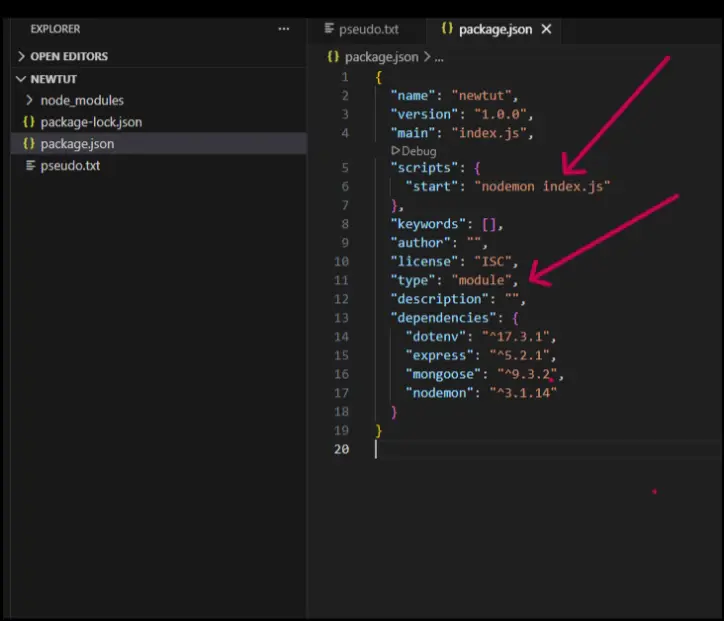The width and height of the screenshot is (724, 621).
Task: Click the "nodemon" dependency key on line 17
Action: pyautogui.click(x=440, y=393)
